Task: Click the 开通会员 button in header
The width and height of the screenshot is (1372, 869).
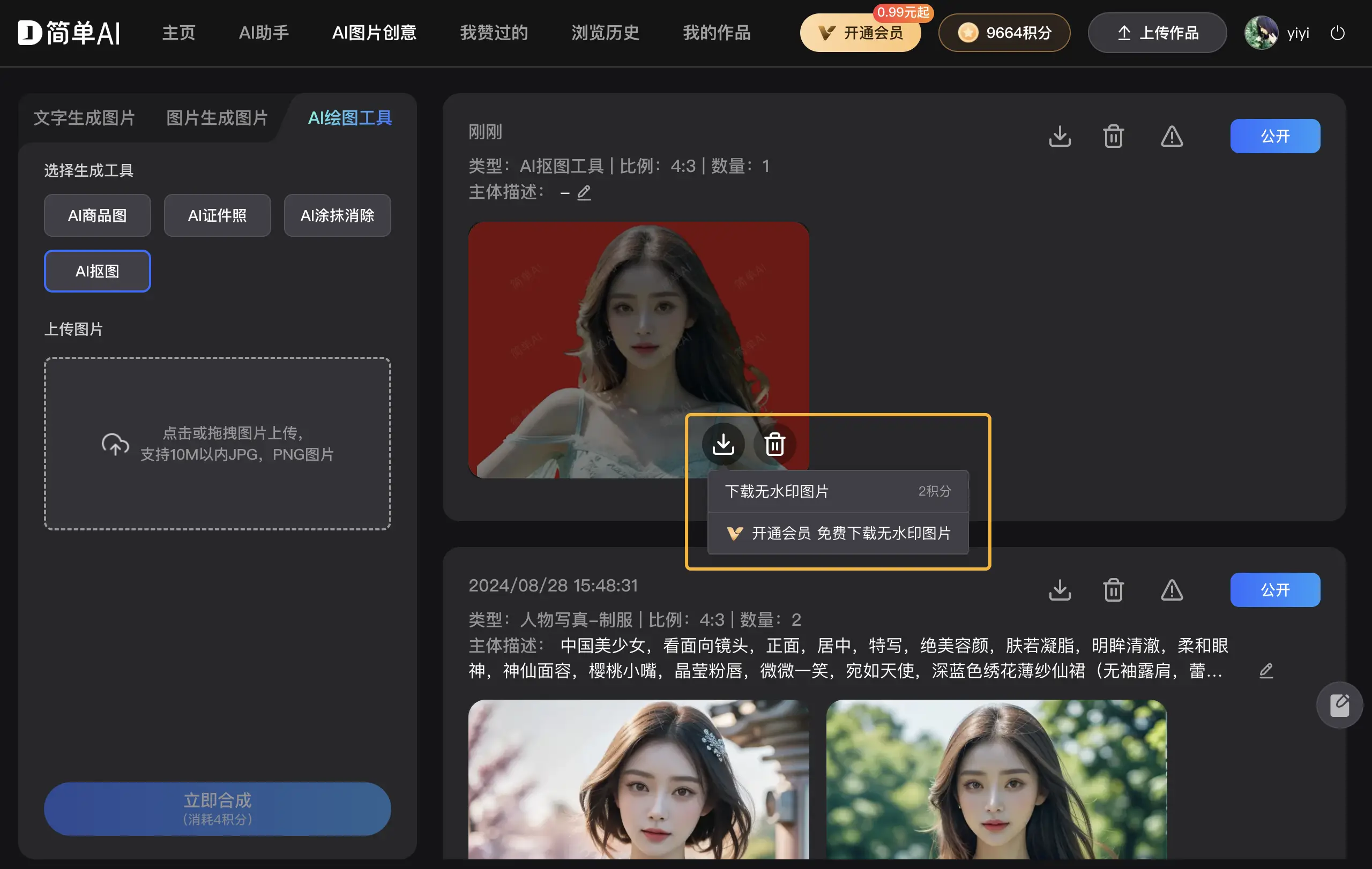Action: [x=860, y=33]
